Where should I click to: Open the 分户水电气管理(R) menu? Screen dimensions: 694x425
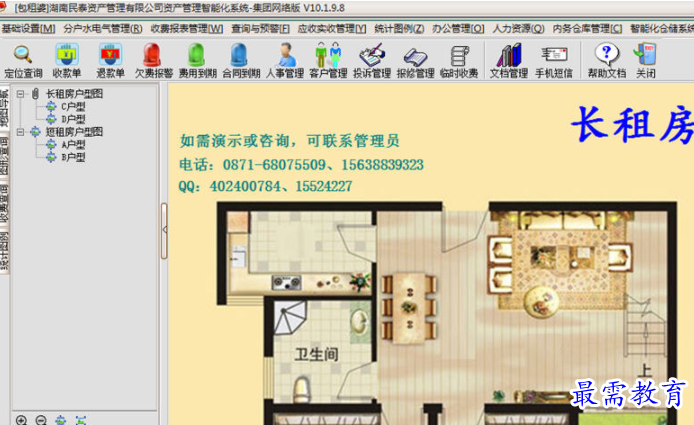pyautogui.click(x=103, y=29)
